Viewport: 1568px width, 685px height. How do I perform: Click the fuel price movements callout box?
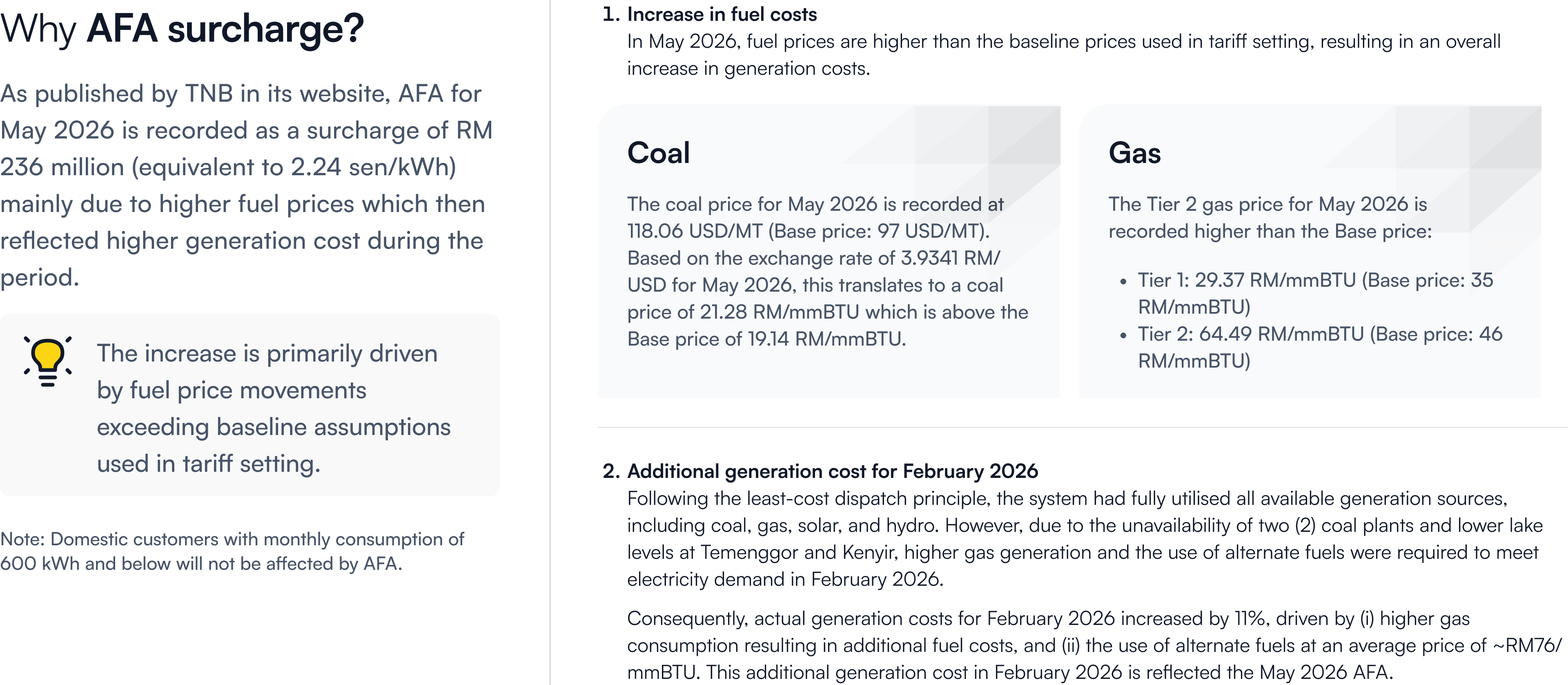point(249,405)
